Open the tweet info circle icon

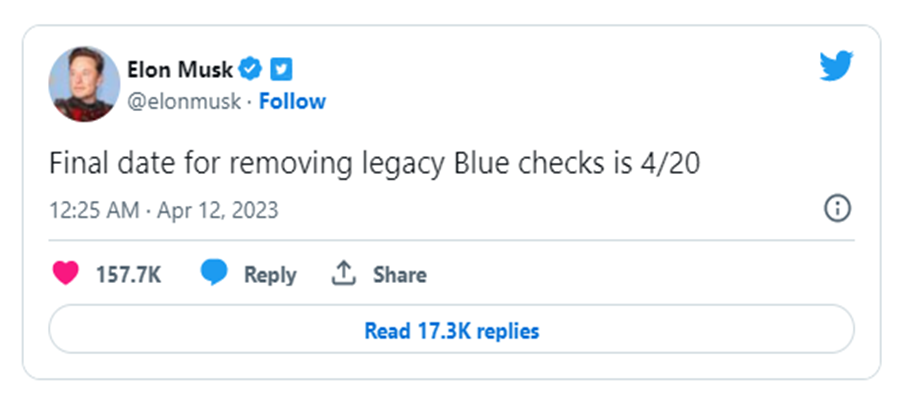837,208
